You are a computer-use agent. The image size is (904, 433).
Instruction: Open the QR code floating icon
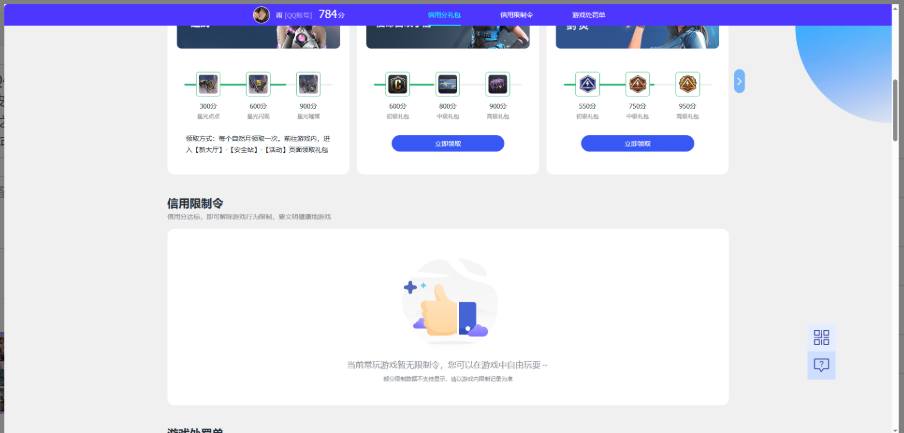point(822,337)
